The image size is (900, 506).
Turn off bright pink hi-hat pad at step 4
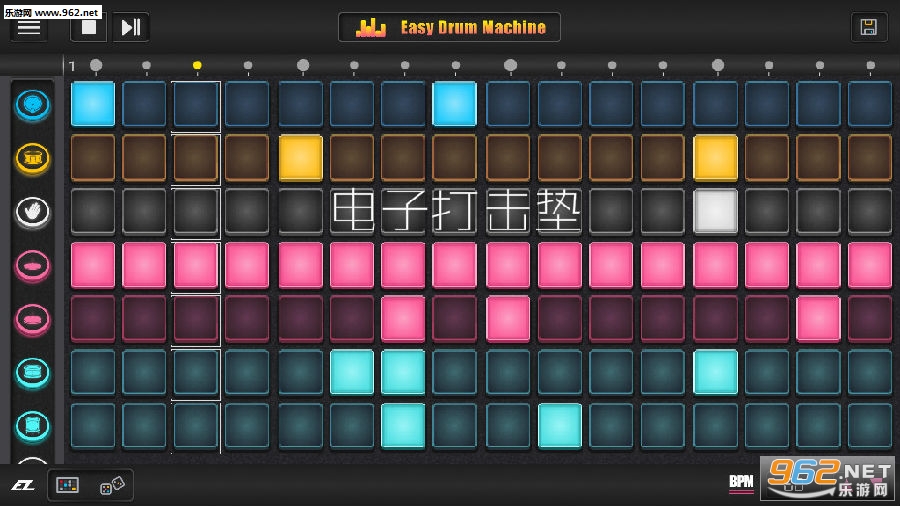coord(247,265)
